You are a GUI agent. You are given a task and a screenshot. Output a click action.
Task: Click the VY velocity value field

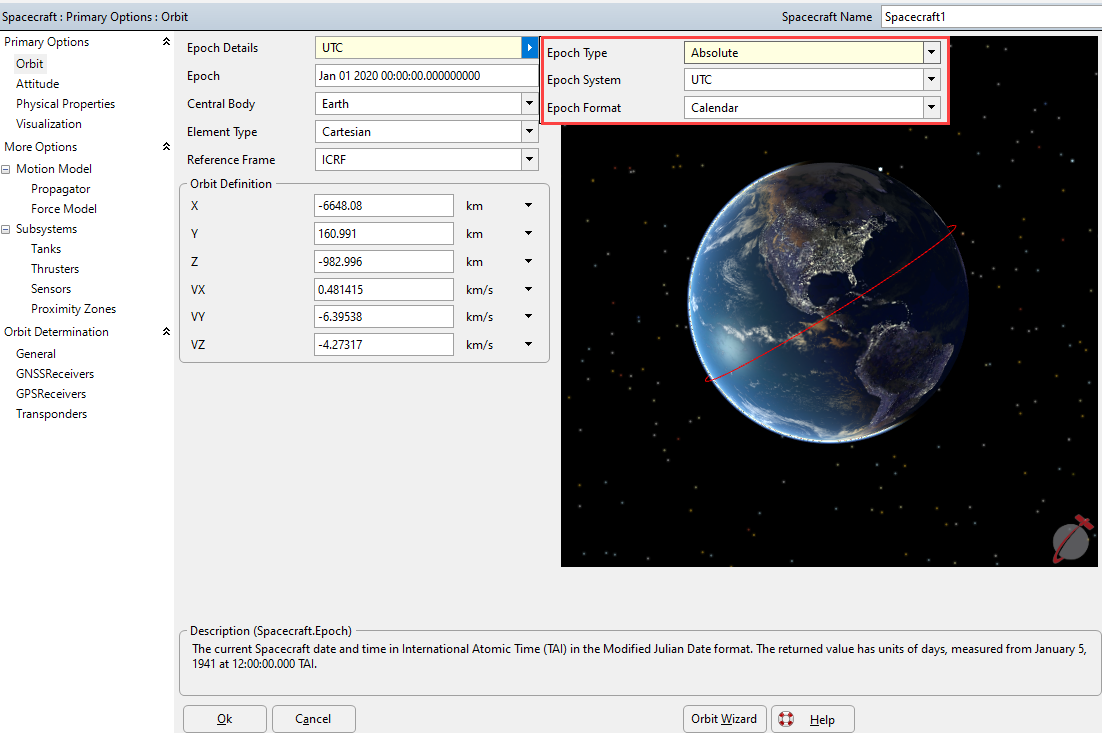click(384, 317)
